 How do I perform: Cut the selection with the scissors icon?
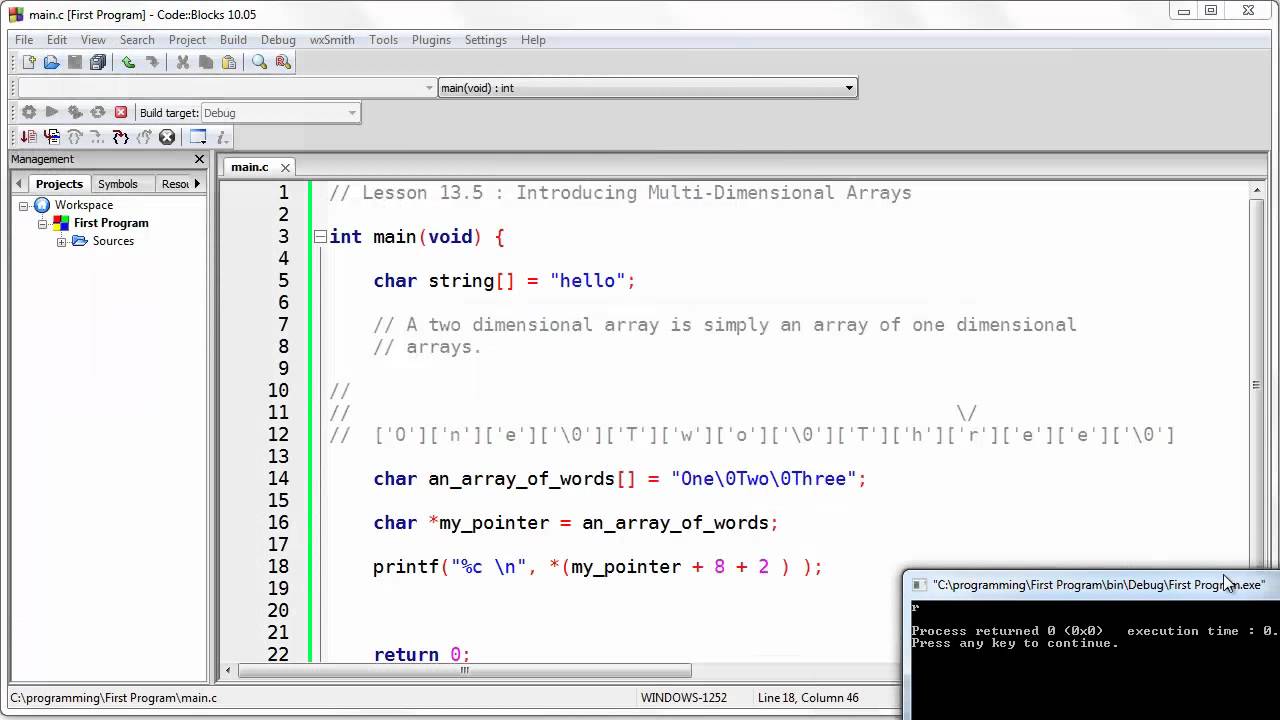click(x=183, y=62)
